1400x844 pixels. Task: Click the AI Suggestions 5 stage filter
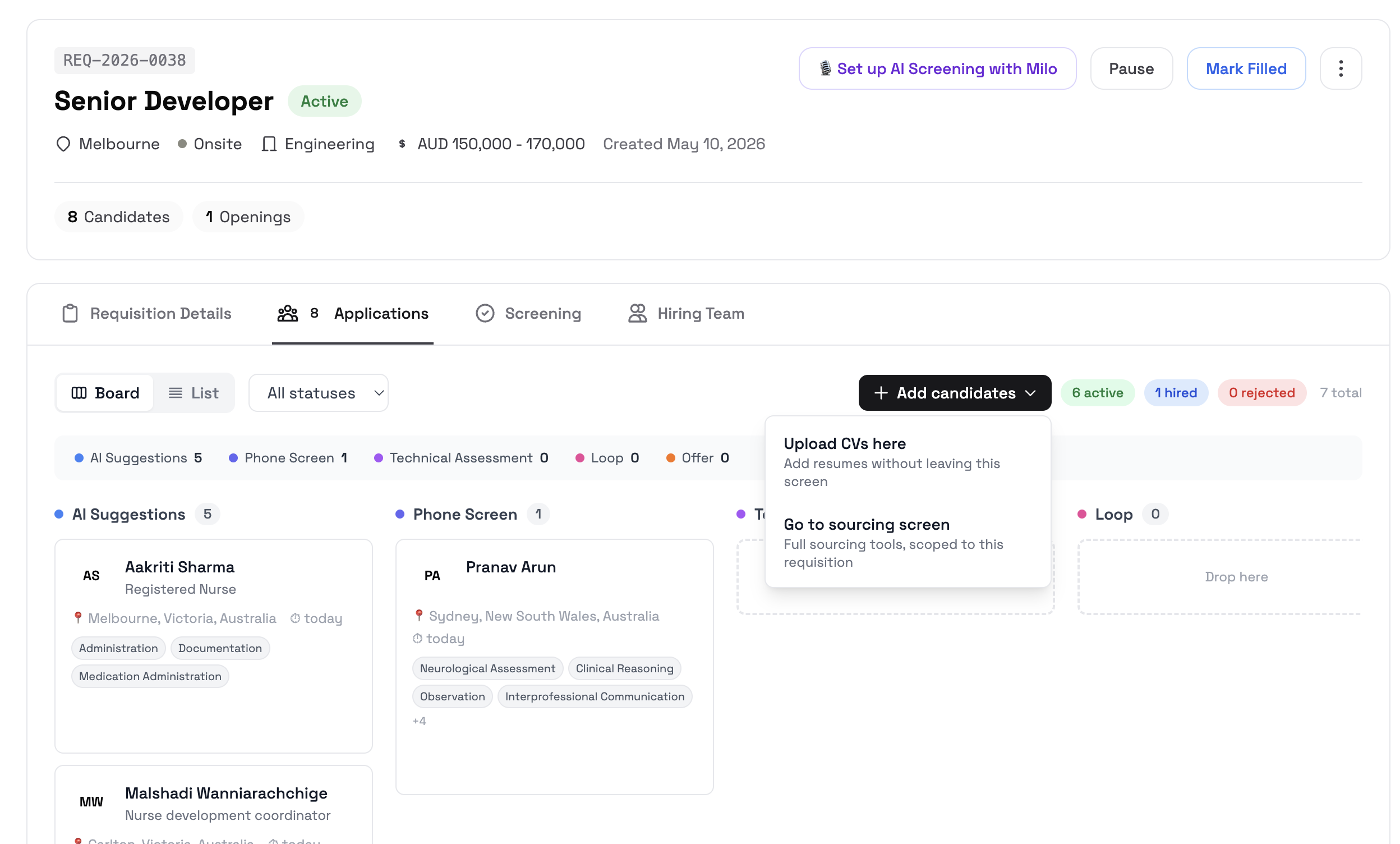[138, 457]
